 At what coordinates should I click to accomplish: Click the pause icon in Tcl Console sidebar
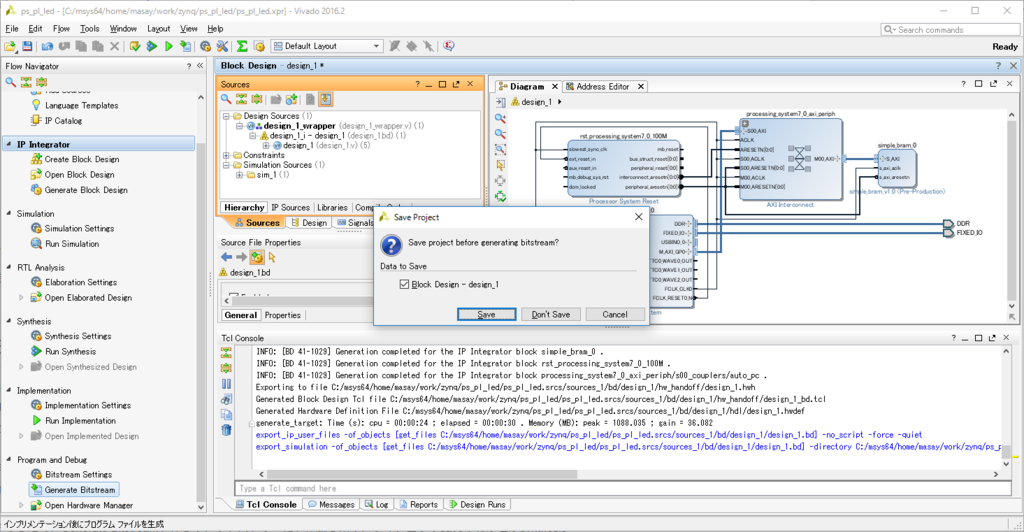(x=226, y=384)
